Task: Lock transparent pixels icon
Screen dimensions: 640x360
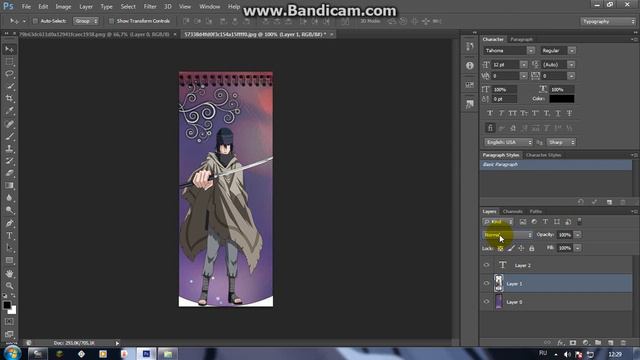Action: click(500, 248)
